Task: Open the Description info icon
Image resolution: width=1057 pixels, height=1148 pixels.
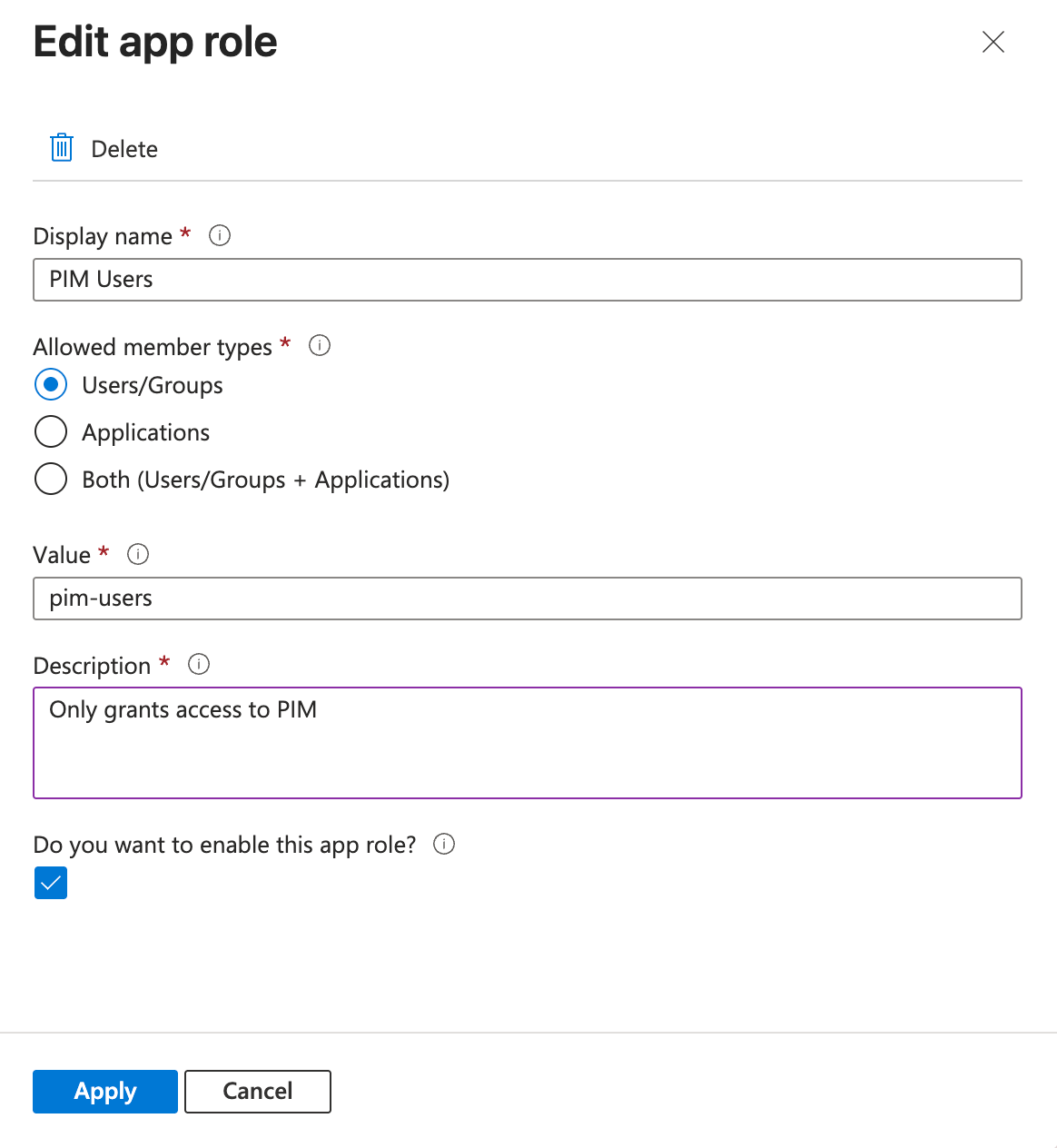Action: tap(199, 664)
